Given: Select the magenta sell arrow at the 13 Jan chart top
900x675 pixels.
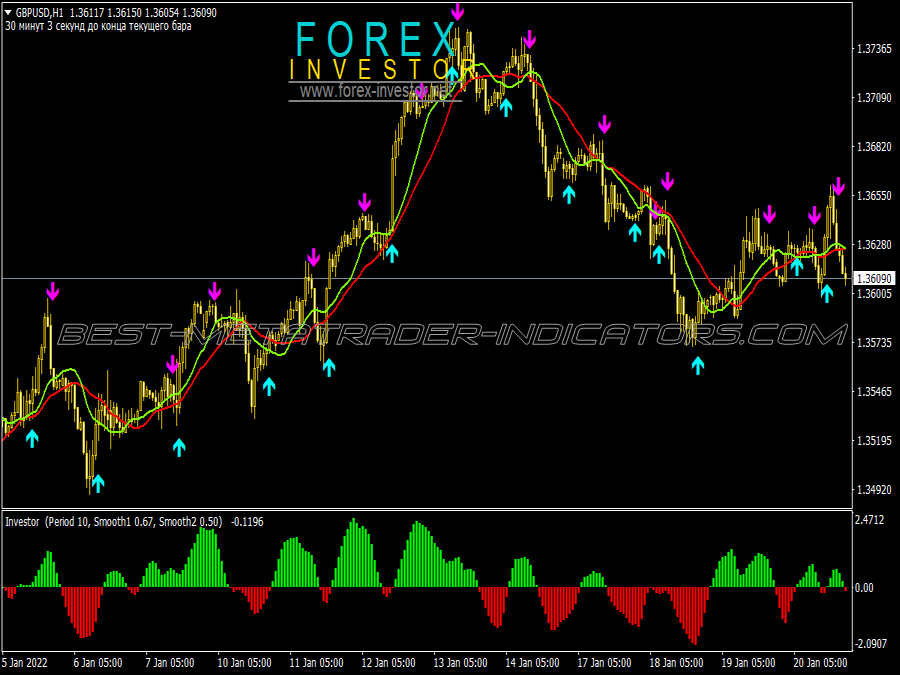Looking at the screenshot, I should (x=457, y=11).
